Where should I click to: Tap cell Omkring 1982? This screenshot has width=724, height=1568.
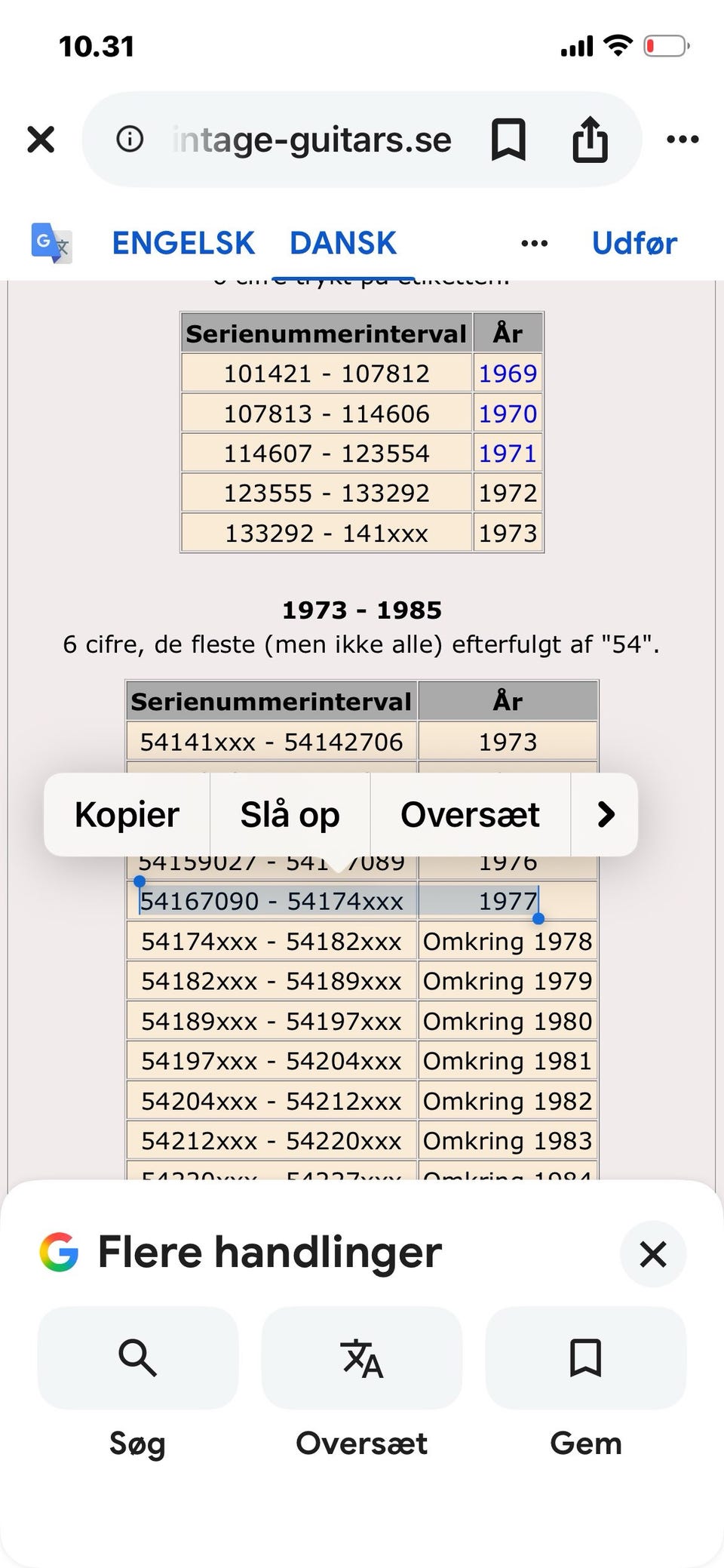pyautogui.click(x=508, y=1101)
